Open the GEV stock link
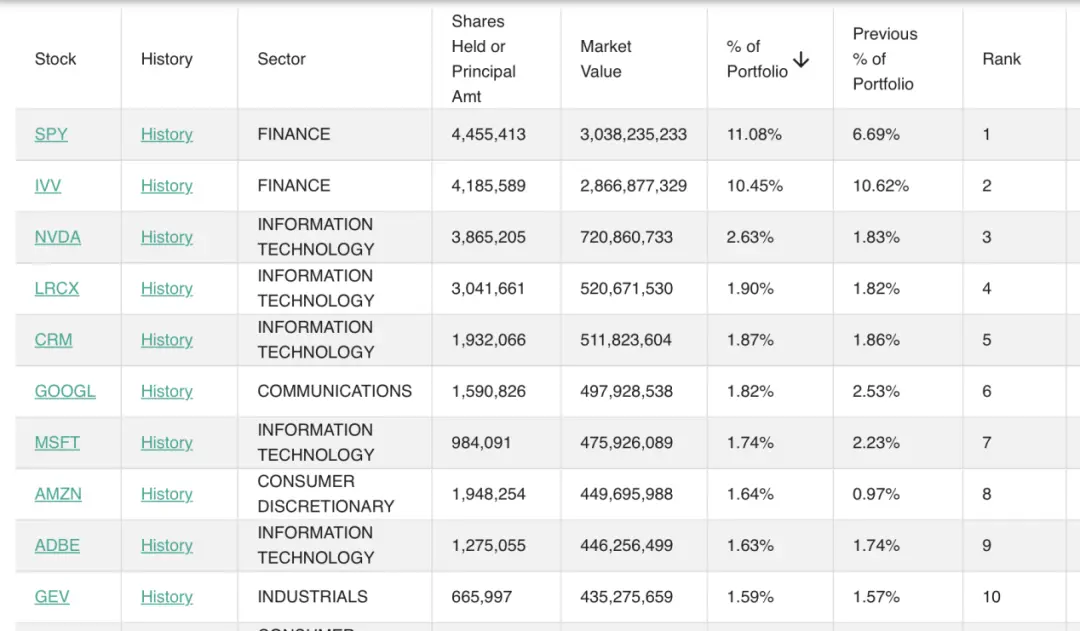The image size is (1080, 631). pyautogui.click(x=52, y=597)
